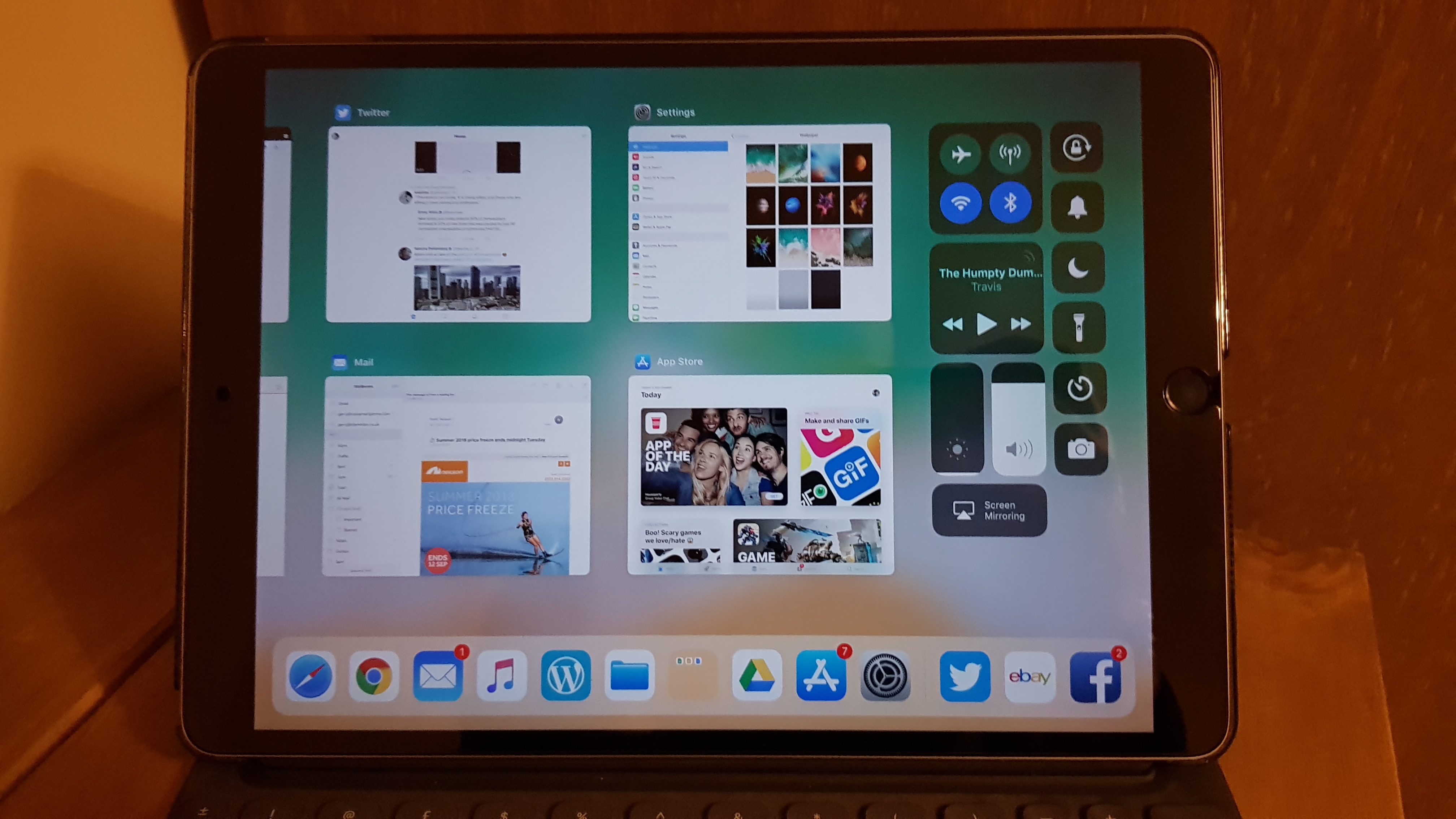Open the city skyline photo in Twitter
Viewport: 1456px width, 819px height.
pyautogui.click(x=467, y=288)
